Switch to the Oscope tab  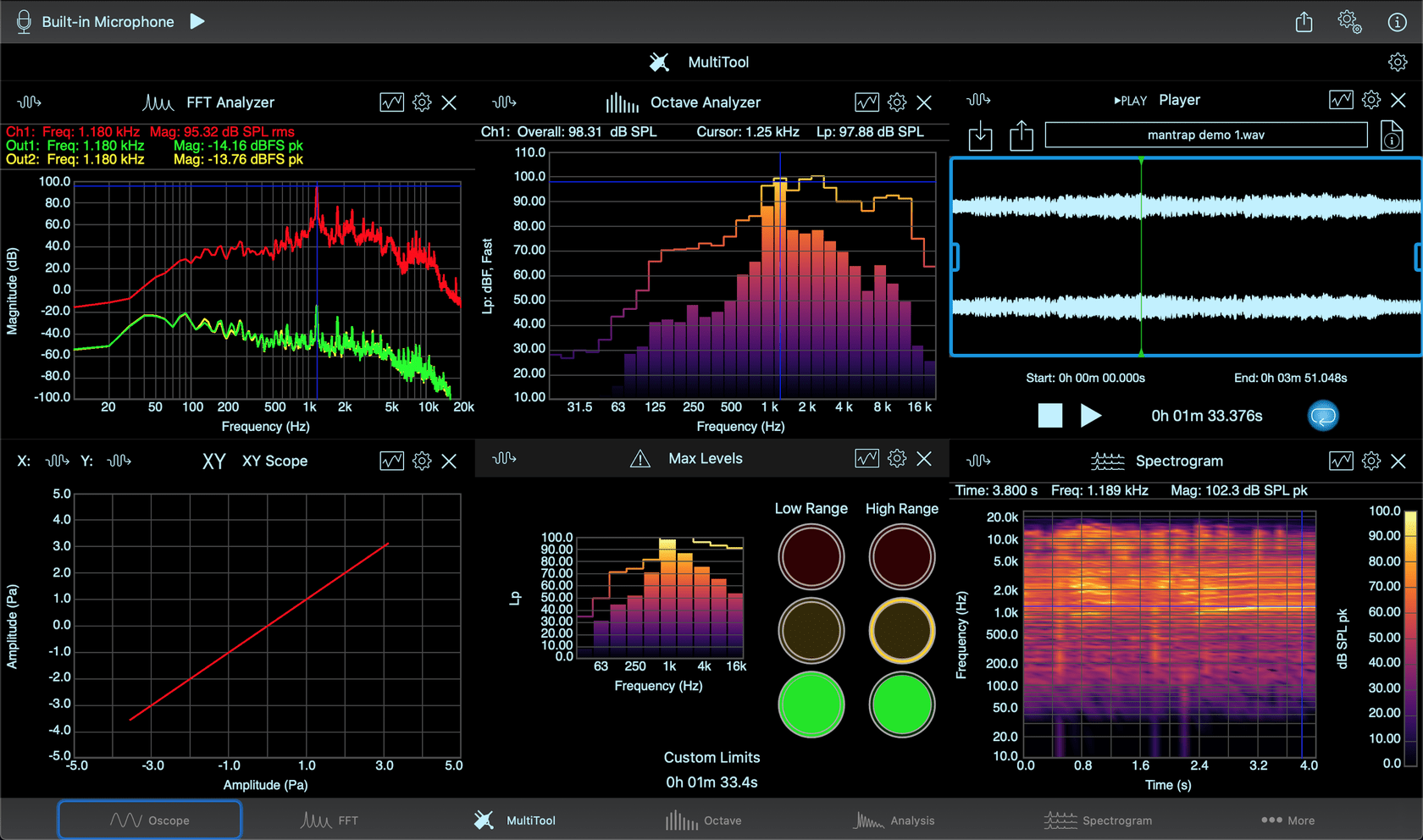(x=149, y=820)
